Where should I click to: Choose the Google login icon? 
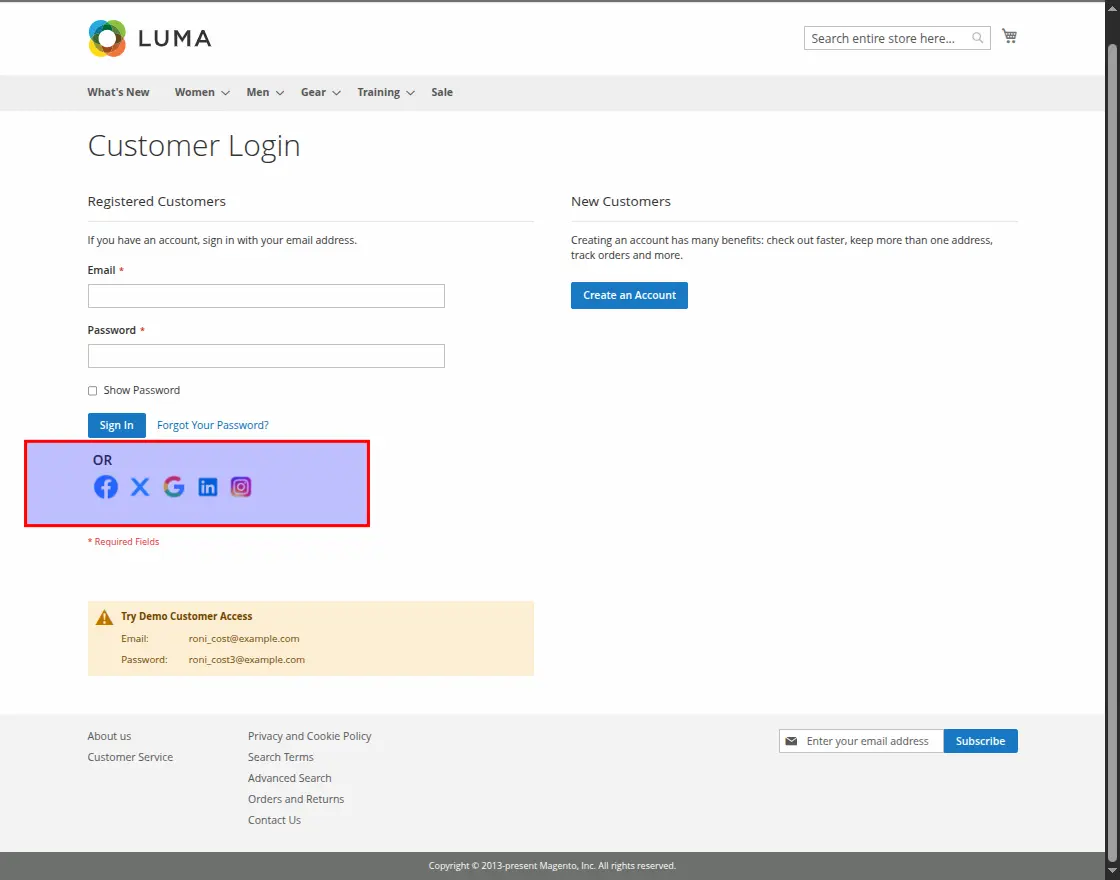coord(174,487)
